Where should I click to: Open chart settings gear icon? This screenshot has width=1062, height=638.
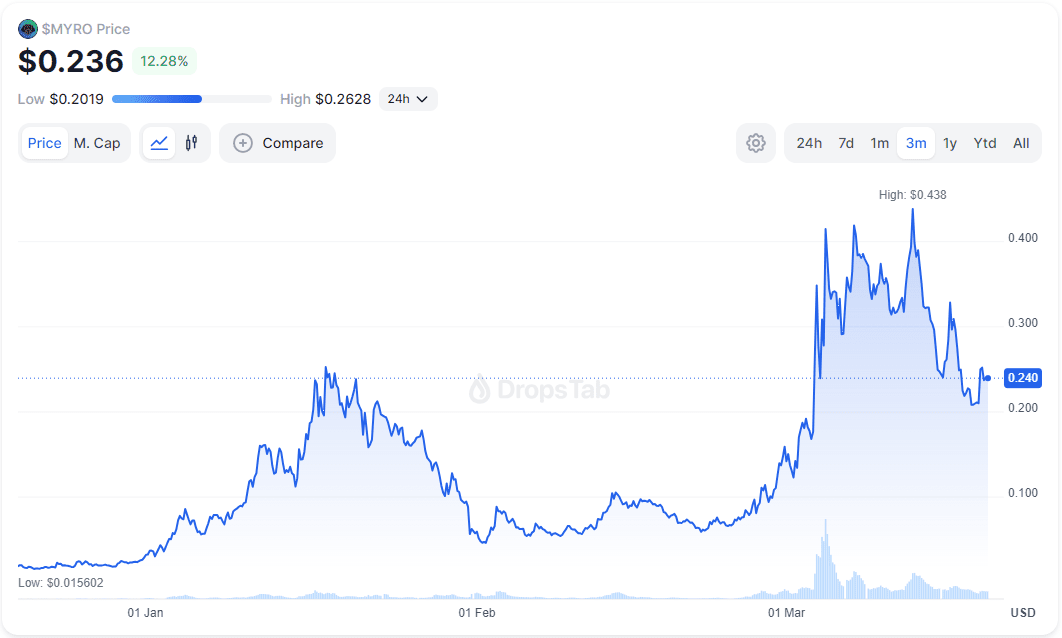click(x=756, y=143)
